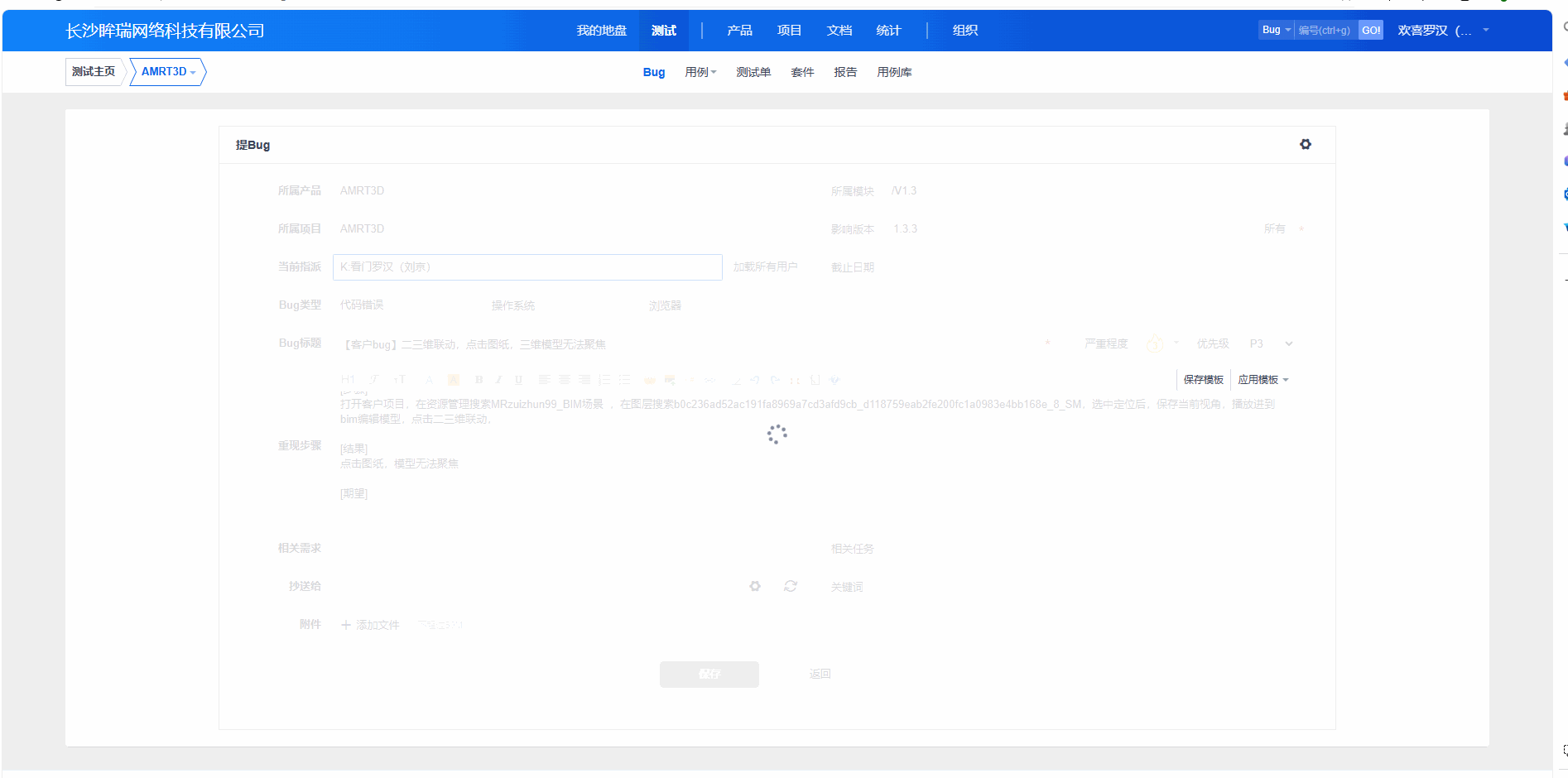The height and width of the screenshot is (778, 1568).
Task: Focus the 编号(ctrl+g) search field
Action: pyautogui.click(x=1326, y=30)
